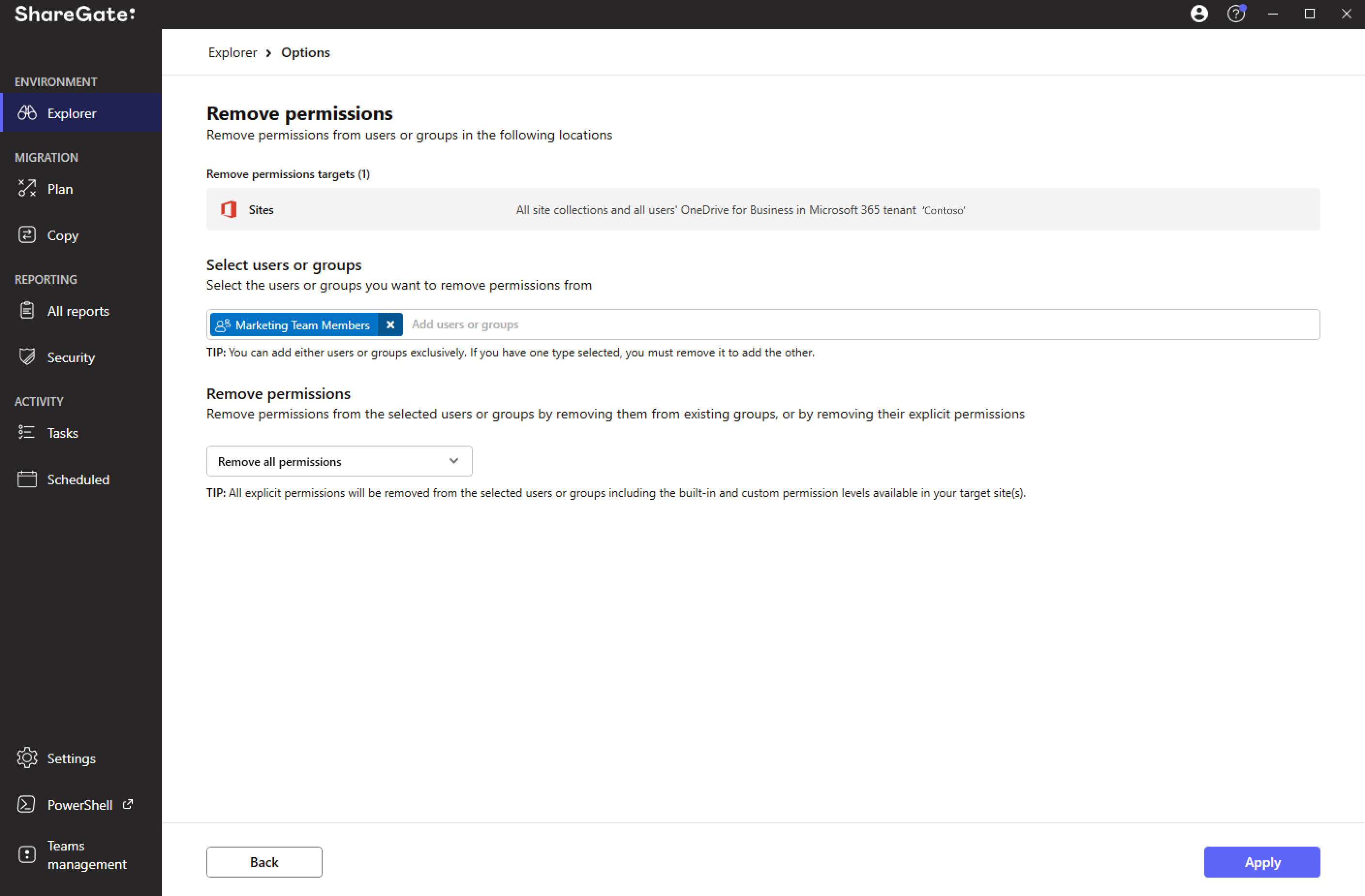1365x896 pixels.
Task: Remove Marketing Team Members selection
Action: 392,324
